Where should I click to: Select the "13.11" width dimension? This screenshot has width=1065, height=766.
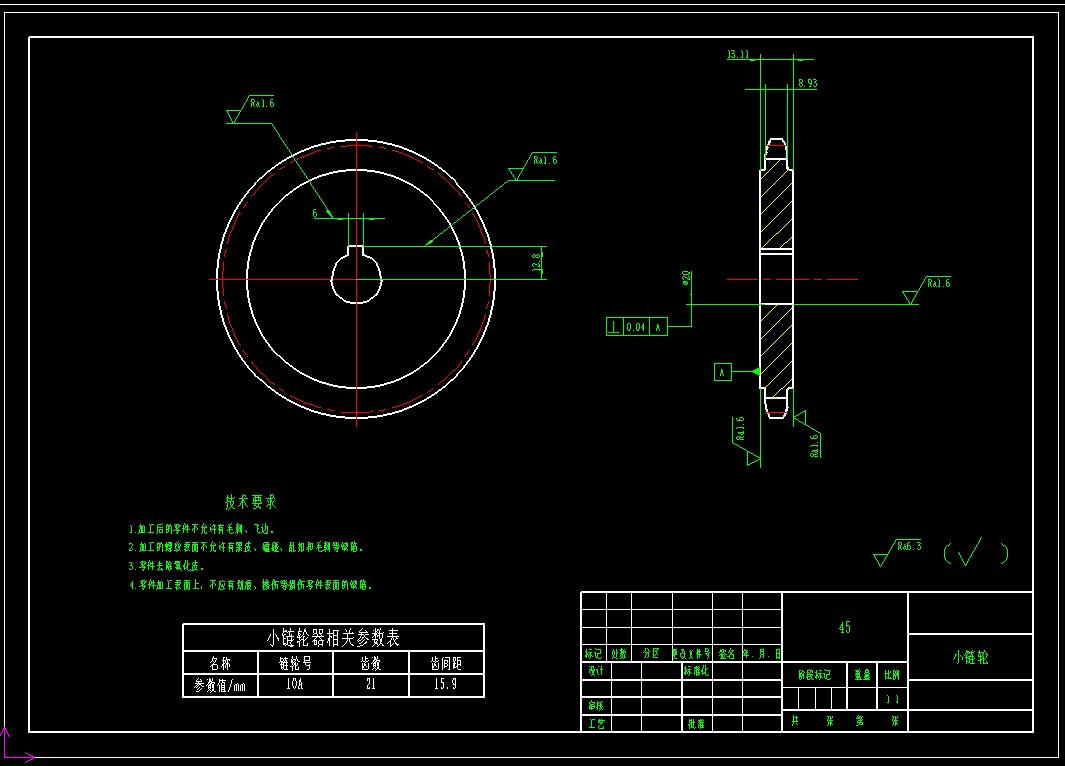click(738, 54)
